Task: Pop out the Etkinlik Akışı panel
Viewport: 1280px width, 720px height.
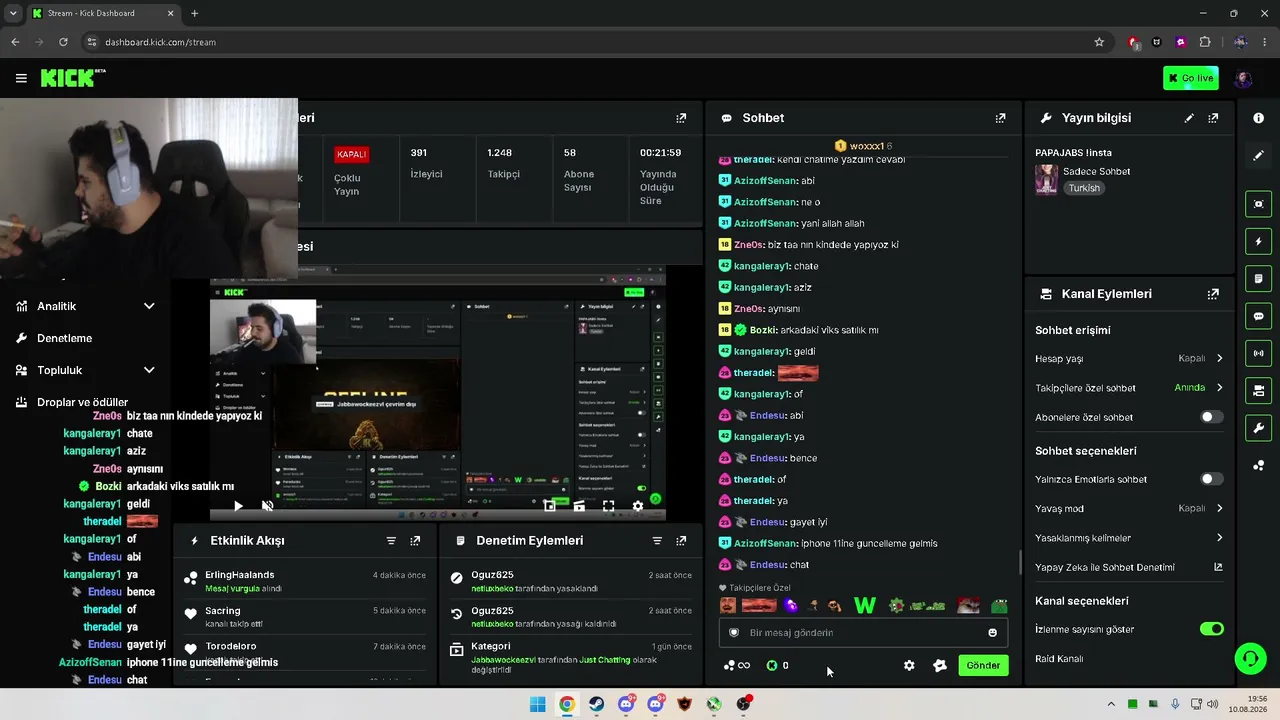Action: (415, 541)
